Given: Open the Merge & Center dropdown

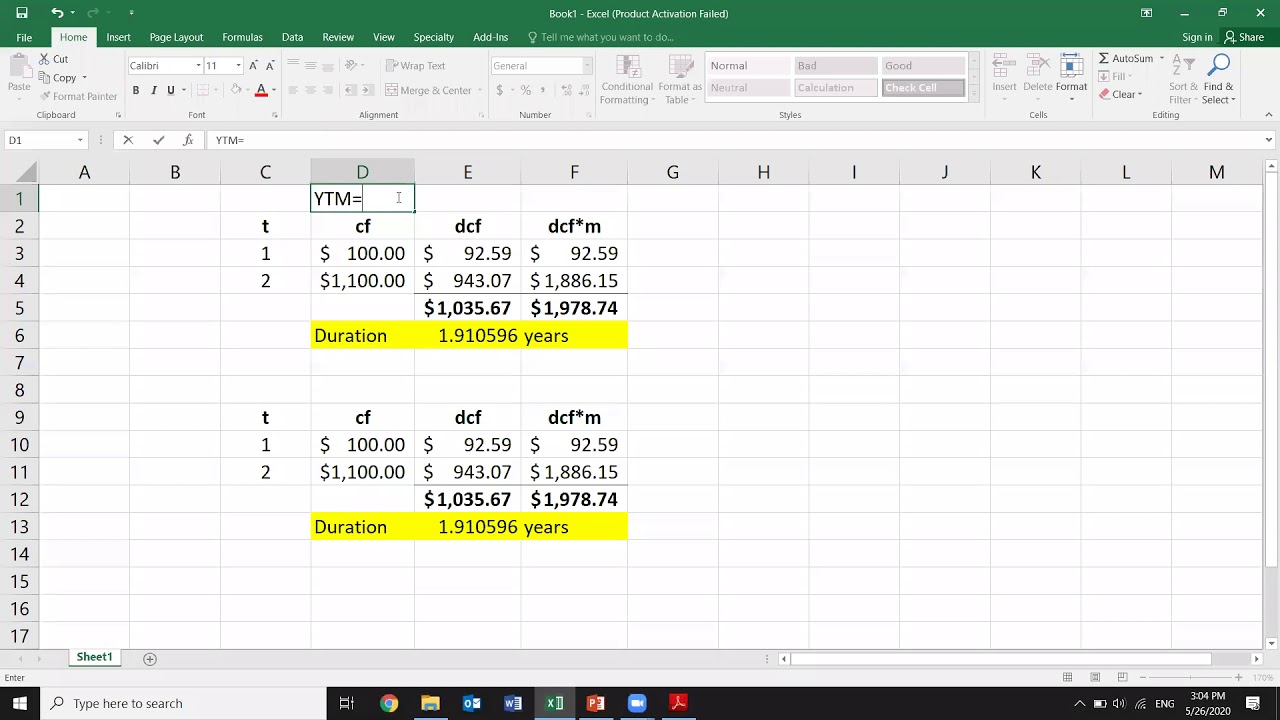Looking at the screenshot, I should pyautogui.click(x=478, y=90).
